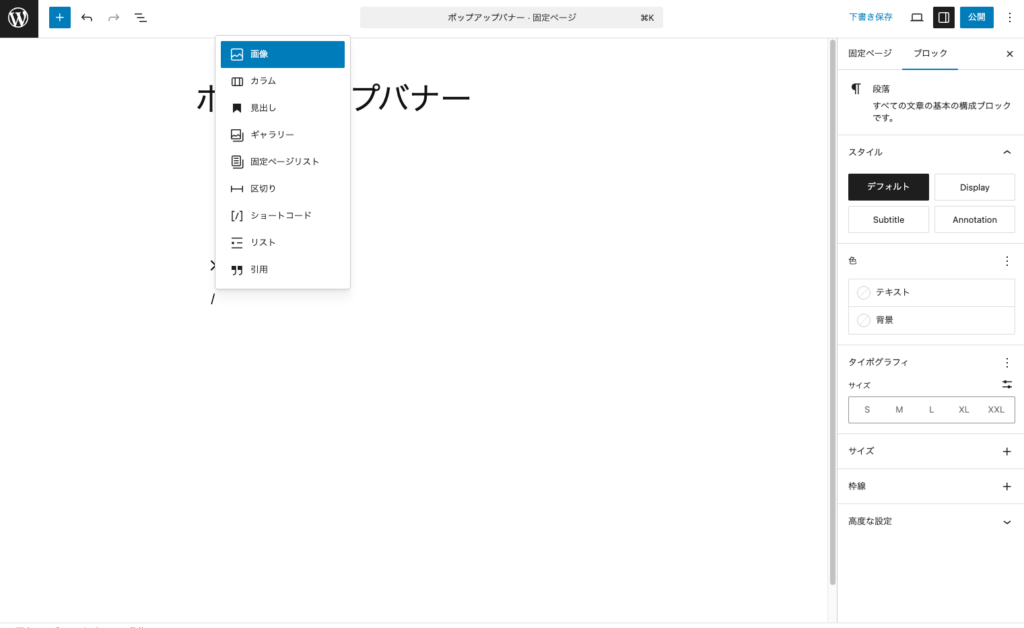This screenshot has height=628, width=1024.
Task: Click the WordPress logo icon
Action: pyautogui.click(x=18, y=17)
